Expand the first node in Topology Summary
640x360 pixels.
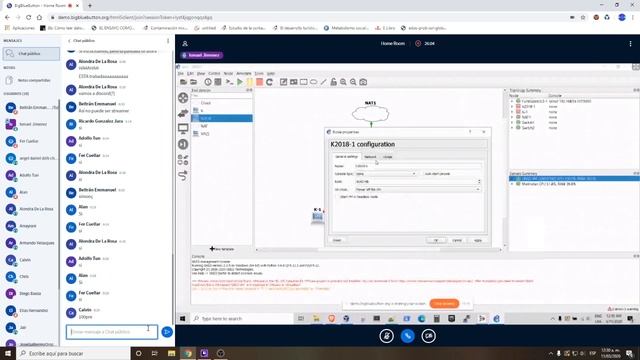click(x=512, y=101)
